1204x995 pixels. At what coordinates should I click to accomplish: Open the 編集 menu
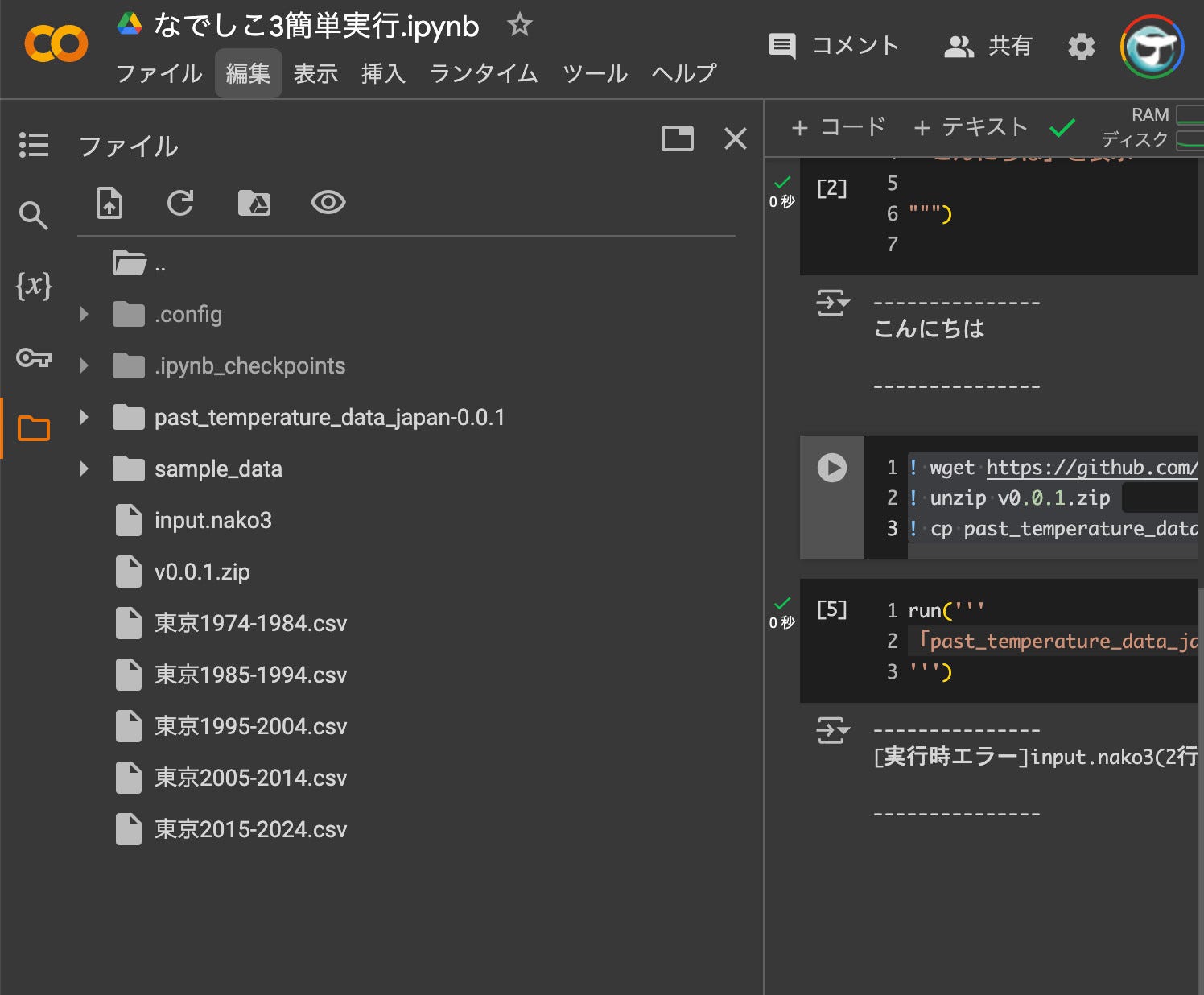coord(248,73)
